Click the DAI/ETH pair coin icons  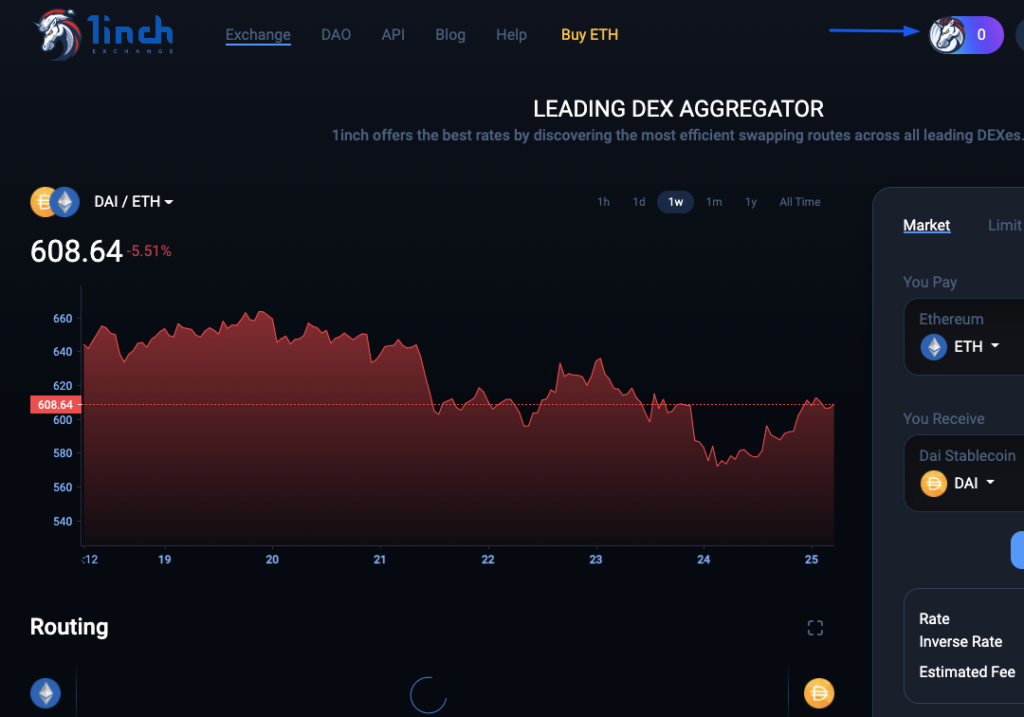pyautogui.click(x=55, y=202)
